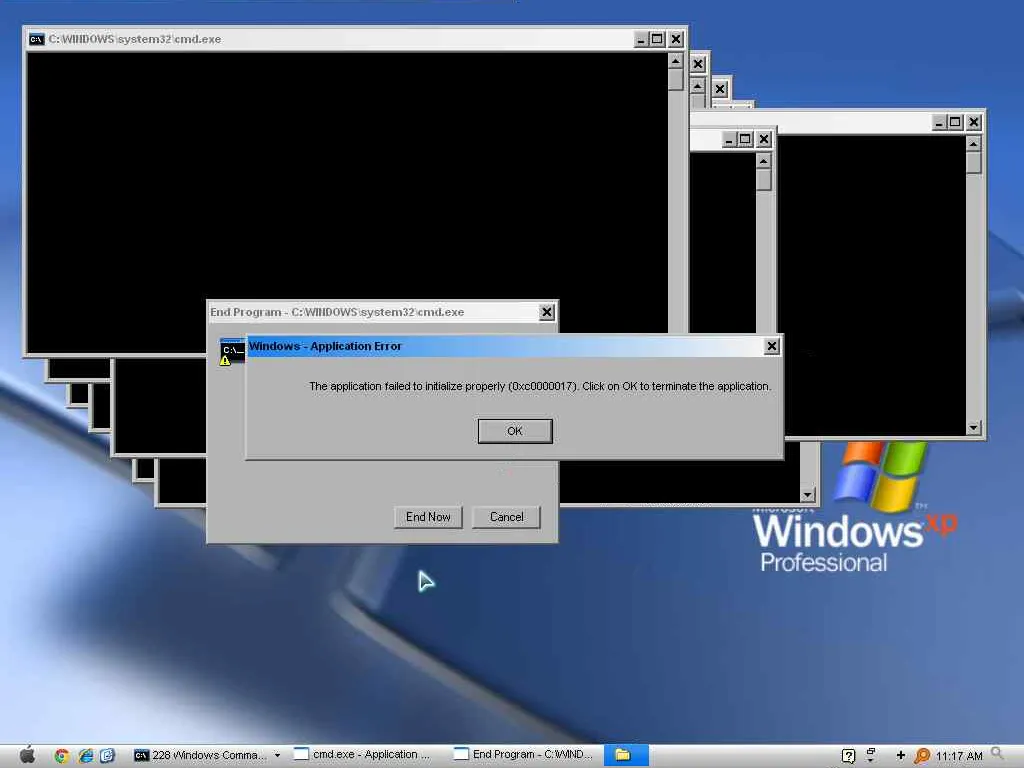Minimize the titled C:\WINDOWS\system32\cmd.exe window

[x=641, y=40]
